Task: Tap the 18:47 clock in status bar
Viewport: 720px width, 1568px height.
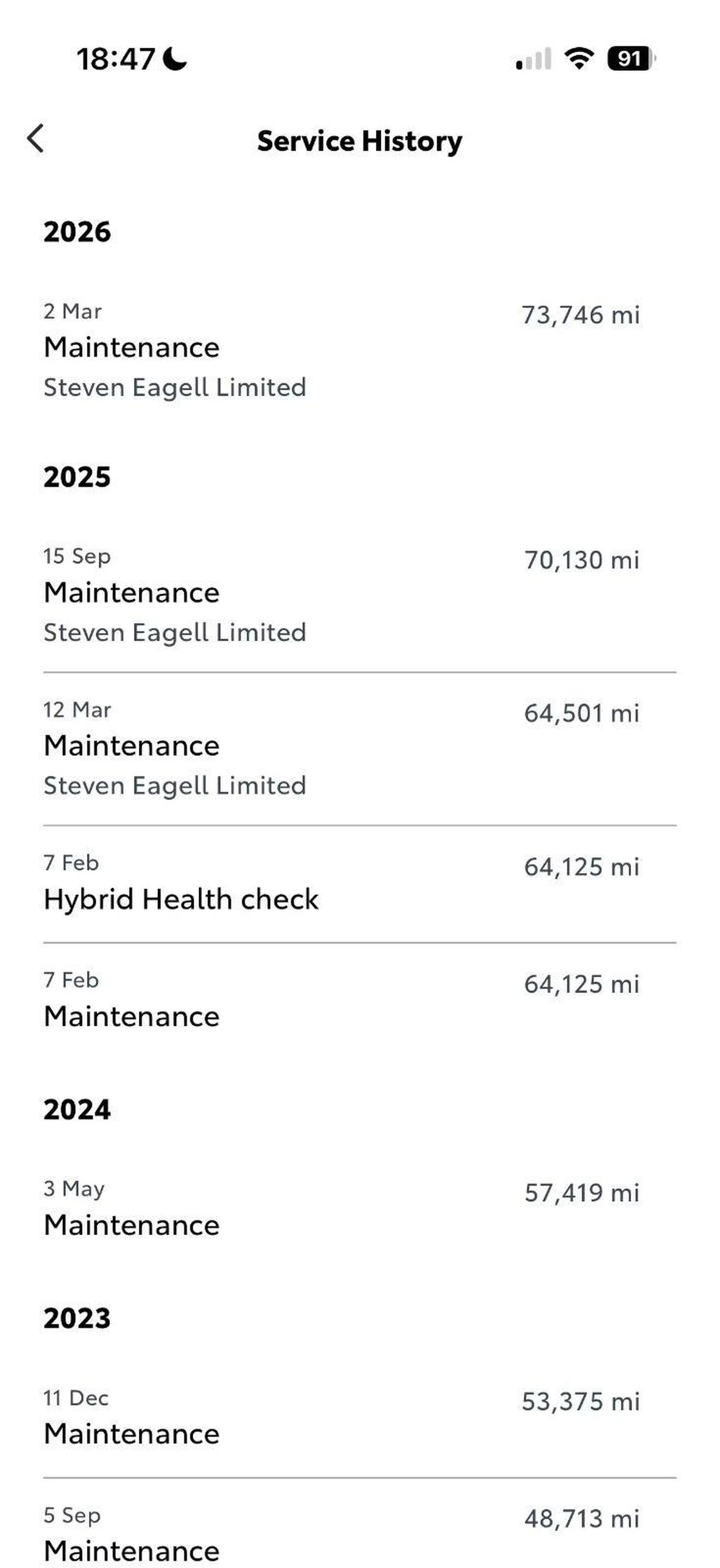Action: (116, 59)
